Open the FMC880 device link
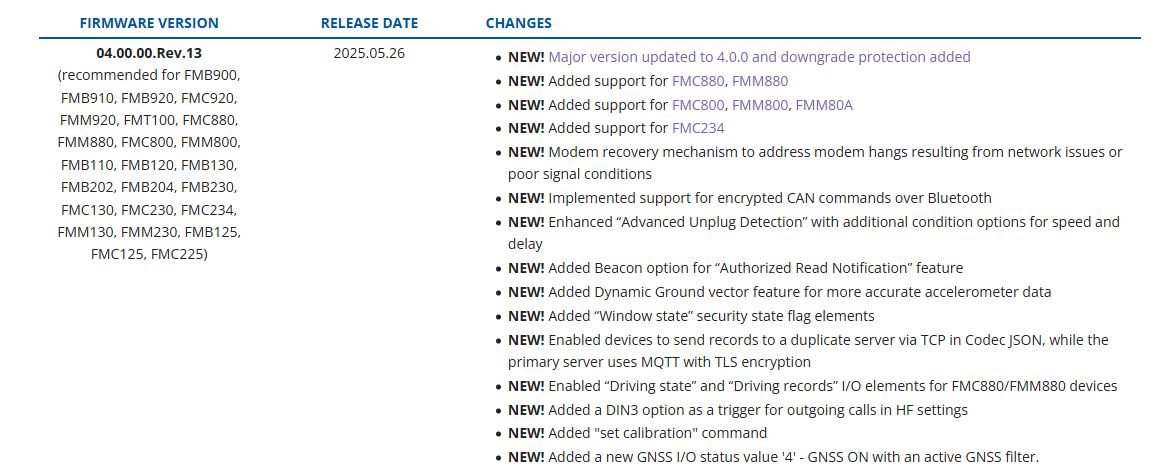Image resolution: width=1155 pixels, height=470 pixels. (698, 81)
